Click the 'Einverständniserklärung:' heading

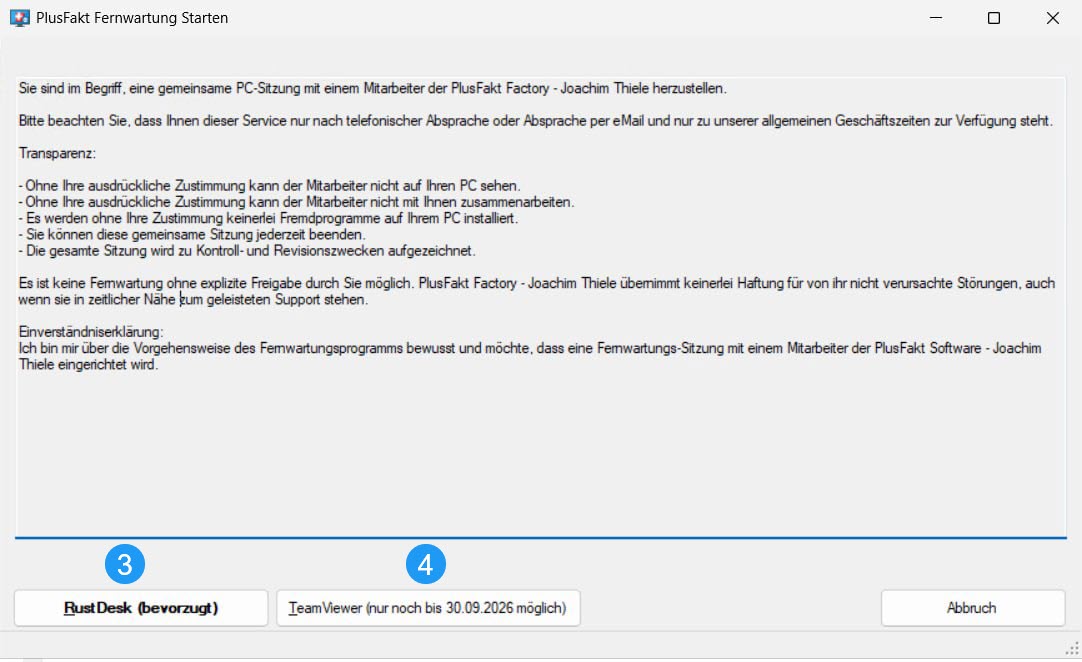tap(90, 332)
